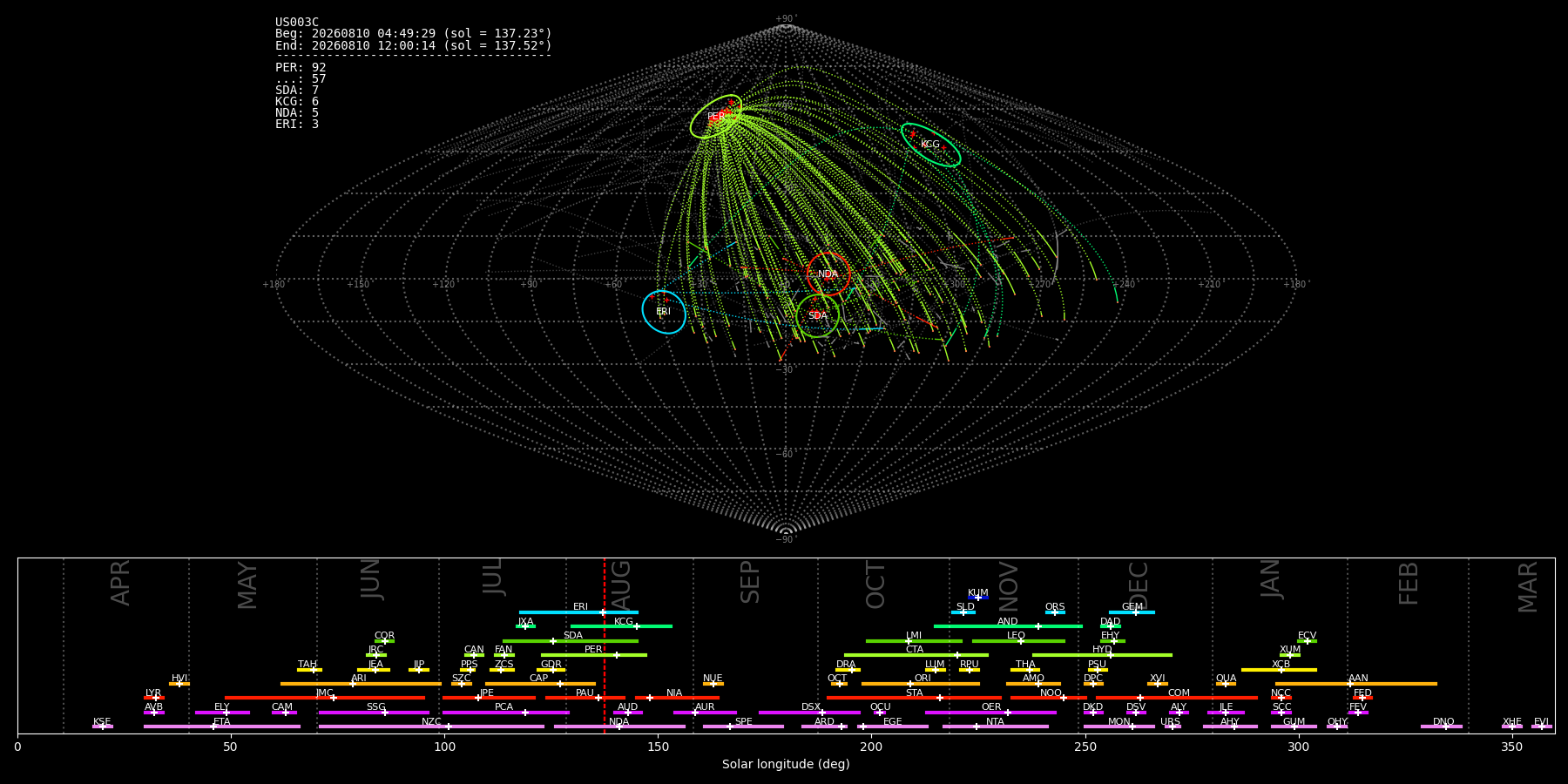Select the LEO shower bar
Image resolution: width=1568 pixels, height=784 pixels.
pos(1018,641)
